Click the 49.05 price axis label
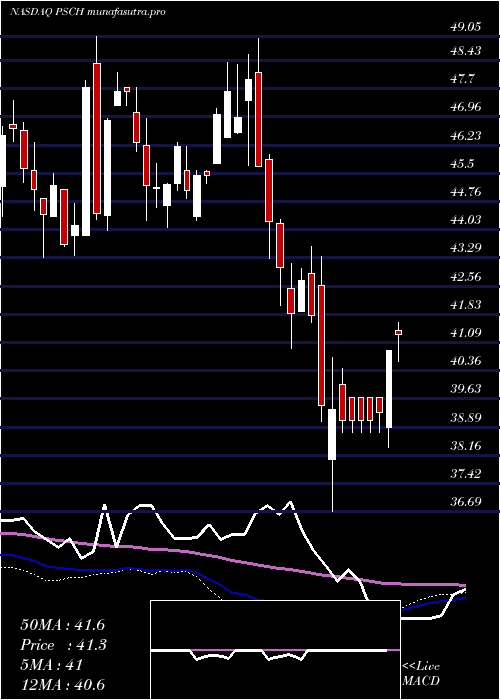The image size is (500, 700). click(x=465, y=27)
